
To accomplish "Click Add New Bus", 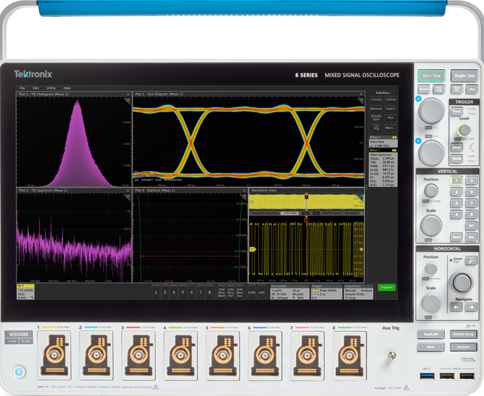I will [240, 292].
